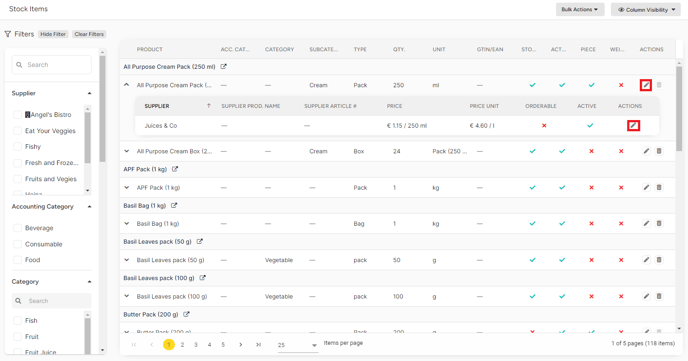Click the Category search field
The height and width of the screenshot is (361, 688).
click(52, 301)
